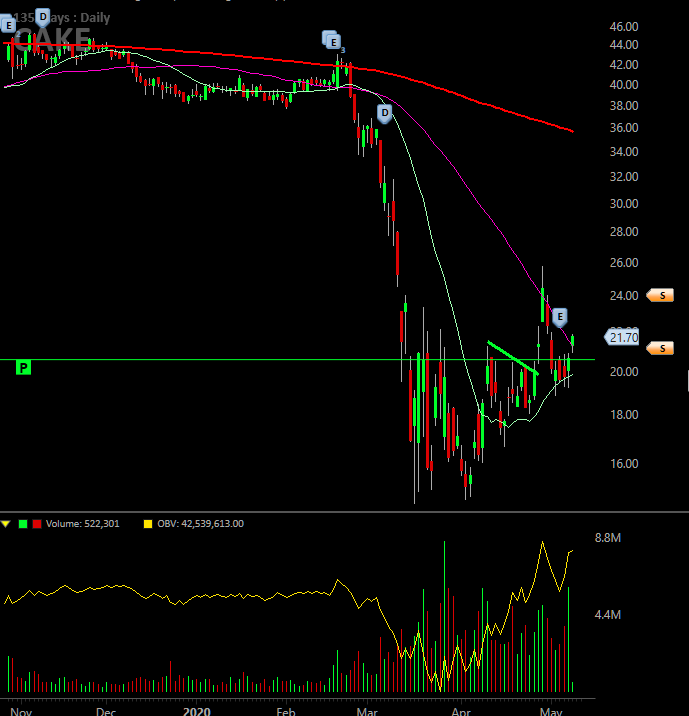Click the lower orange S sell tag
Image resolution: width=689 pixels, height=716 pixels.
pyautogui.click(x=660, y=348)
